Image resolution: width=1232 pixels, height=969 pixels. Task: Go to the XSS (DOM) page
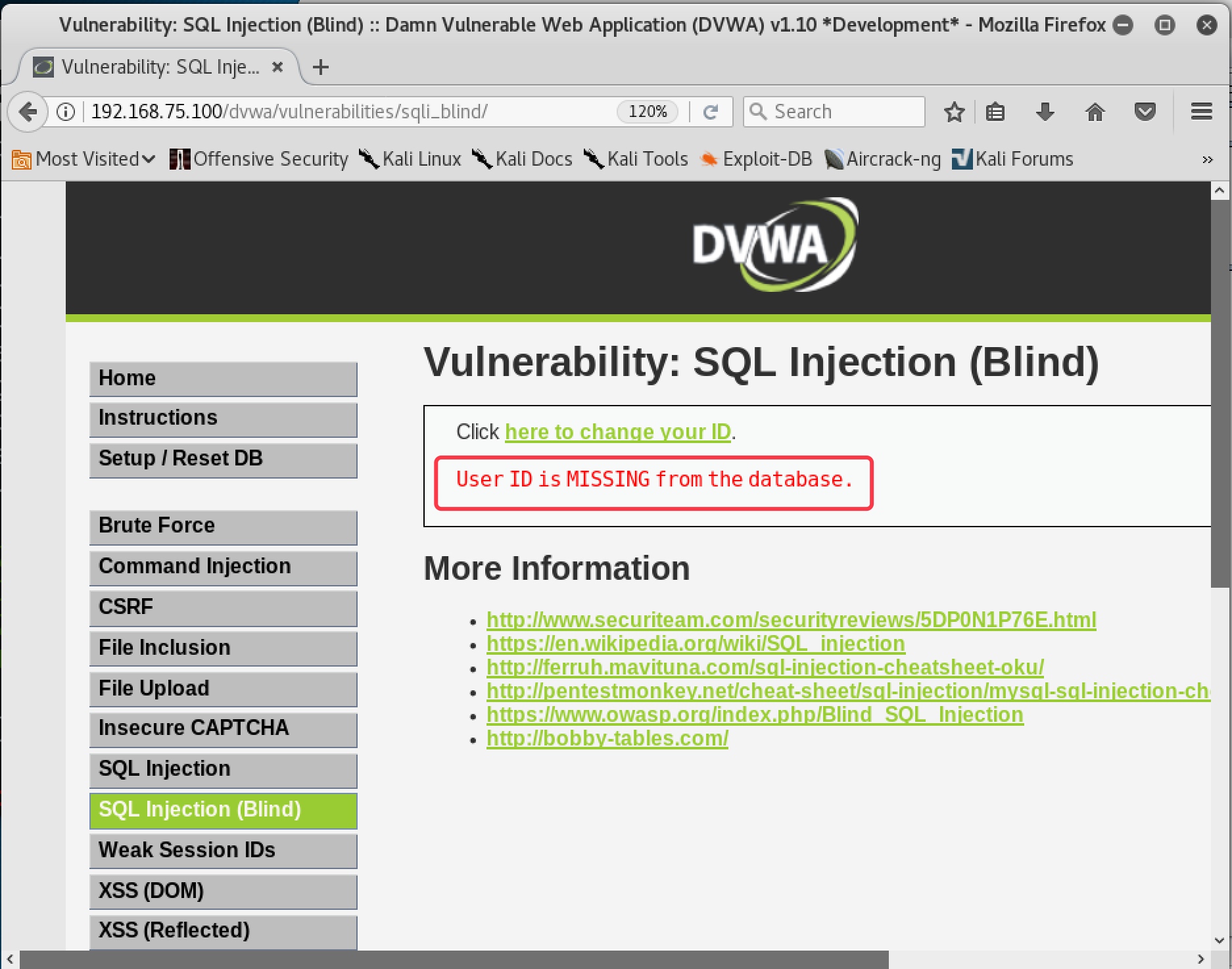pos(224,891)
